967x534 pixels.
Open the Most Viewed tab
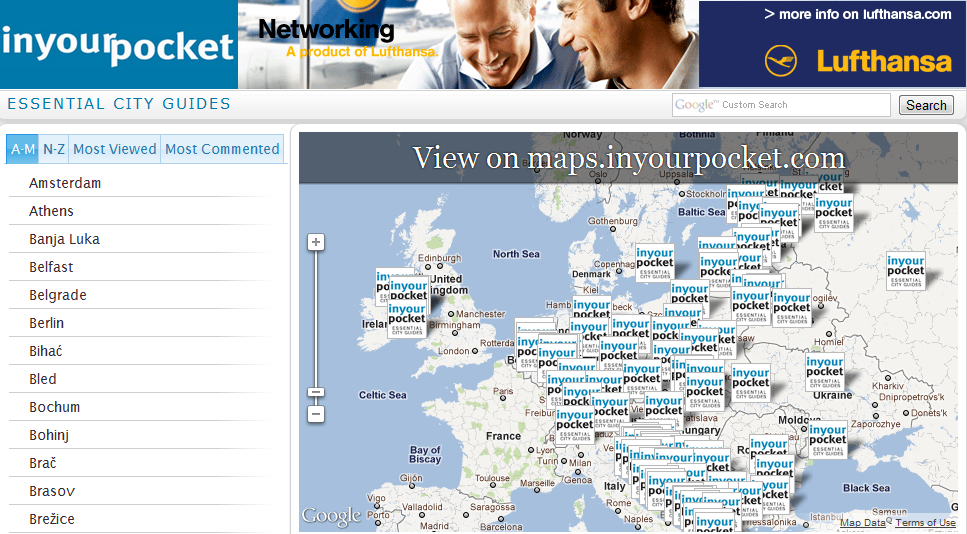click(x=115, y=149)
